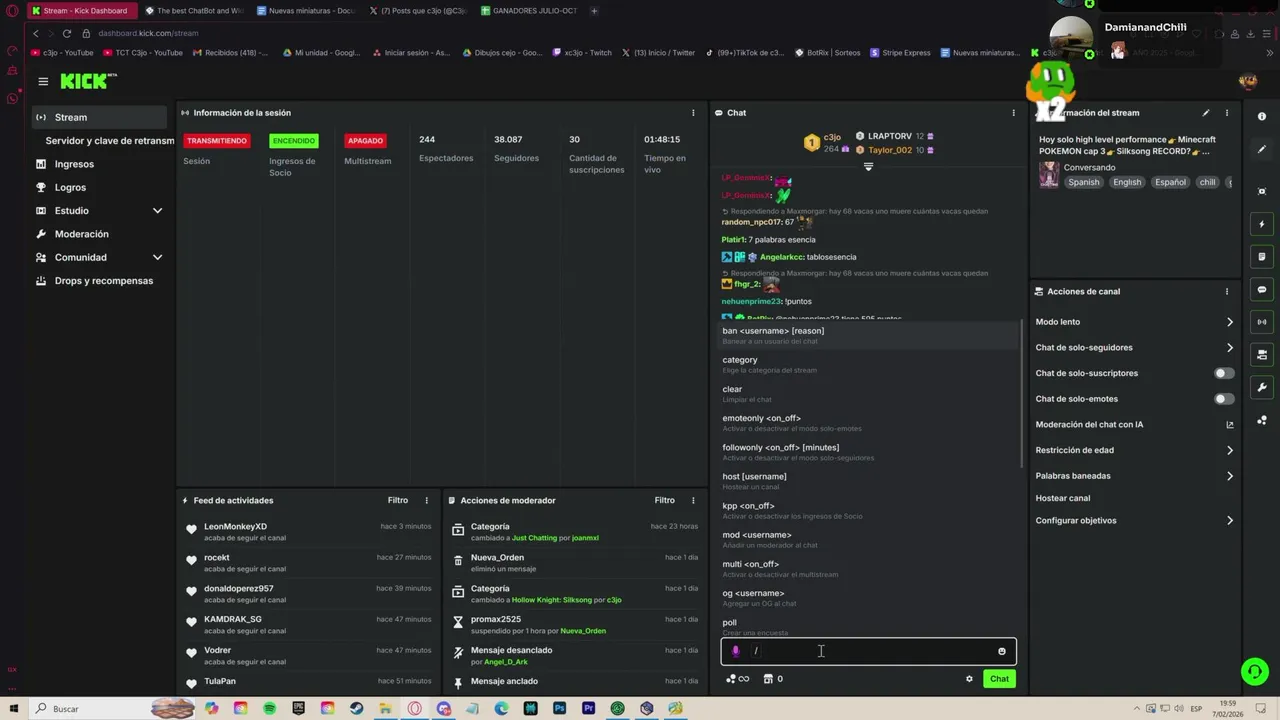The image size is (1280, 720).
Task: Click the broadcast signal icon in right sidebar
Action: click(1262, 322)
